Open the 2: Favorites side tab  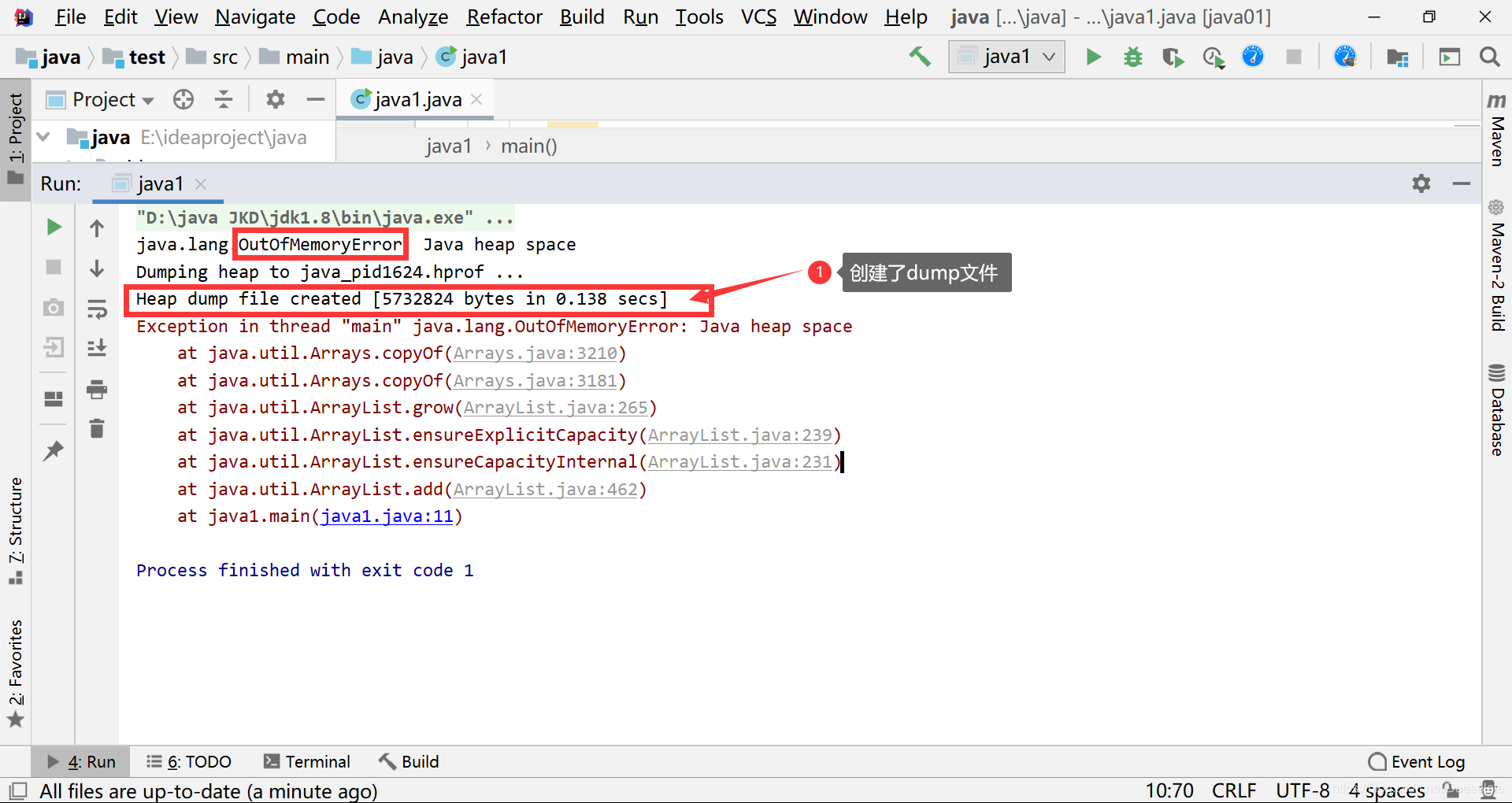16,673
